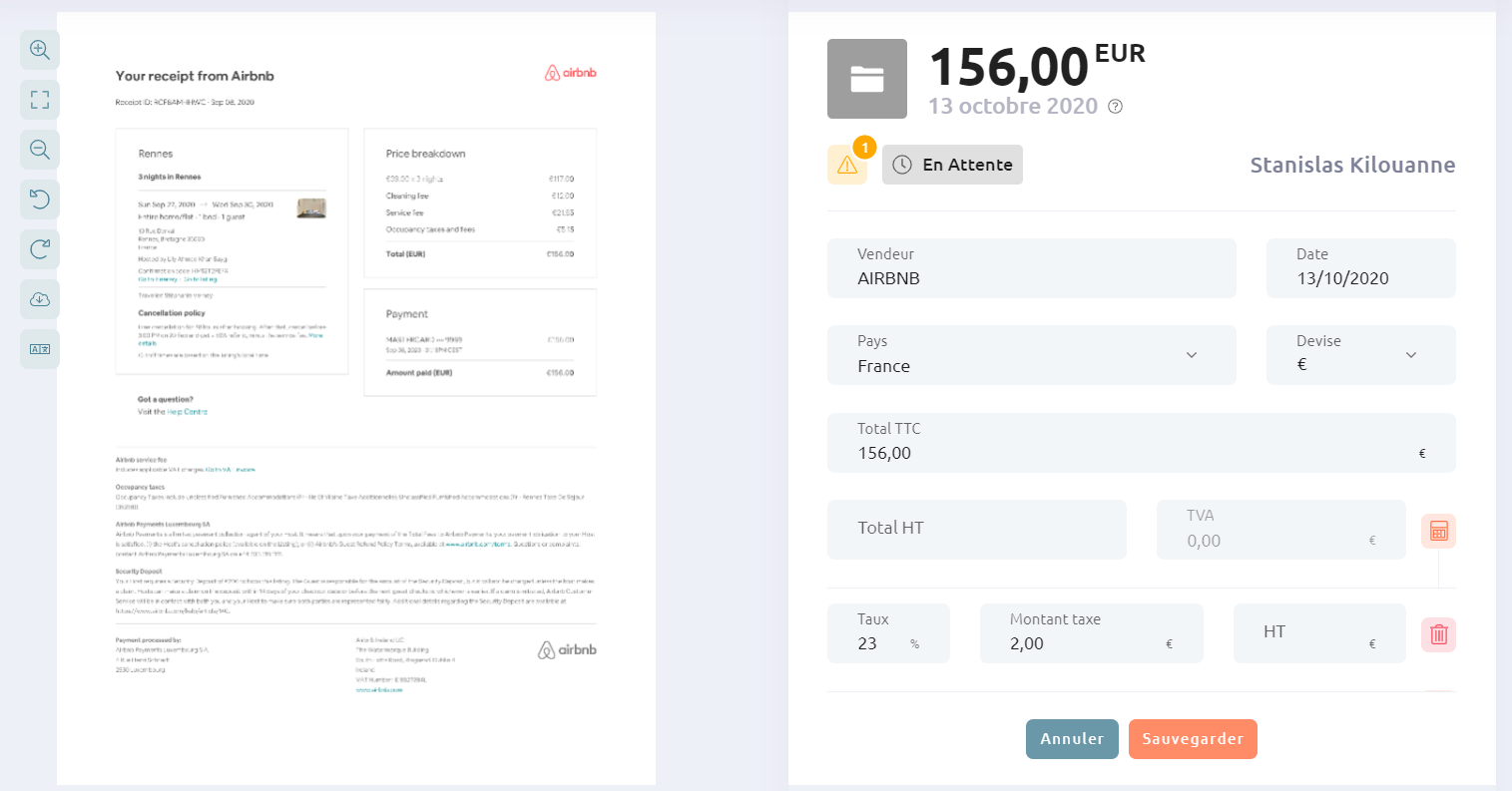Expand the Pays dropdown showing France
This screenshot has height=791, width=1512.
click(1032, 355)
